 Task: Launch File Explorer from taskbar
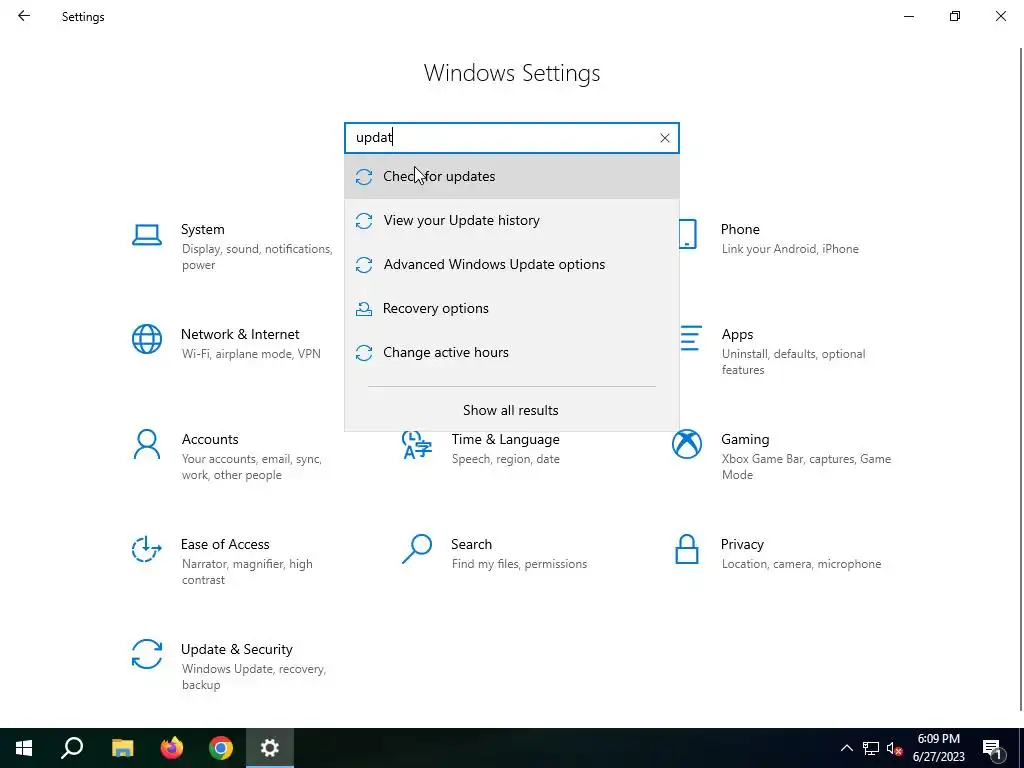click(122, 748)
